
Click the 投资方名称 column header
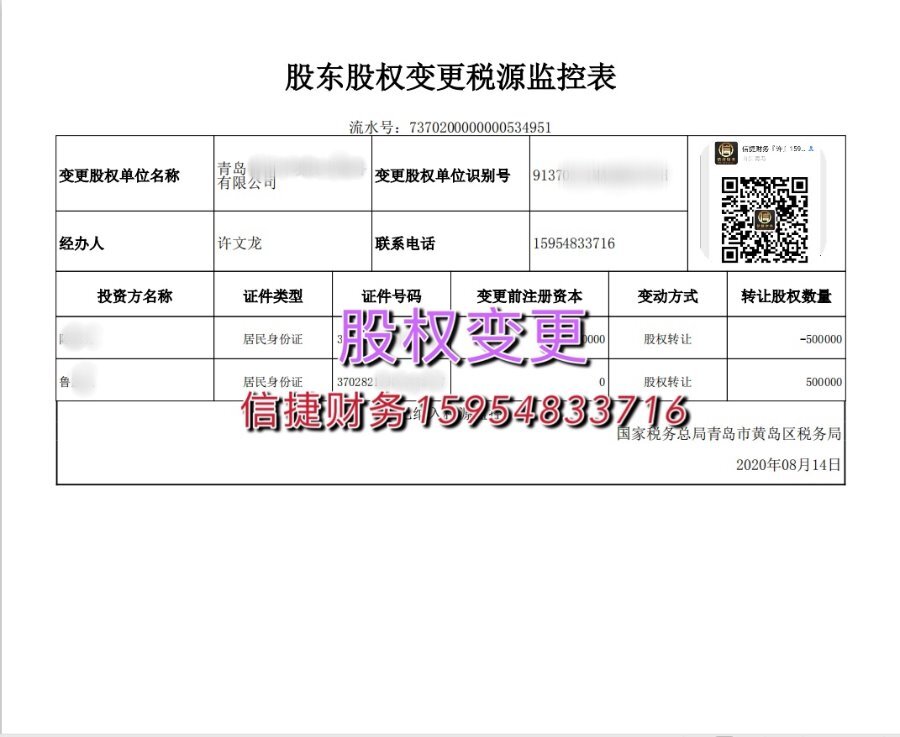(135, 296)
